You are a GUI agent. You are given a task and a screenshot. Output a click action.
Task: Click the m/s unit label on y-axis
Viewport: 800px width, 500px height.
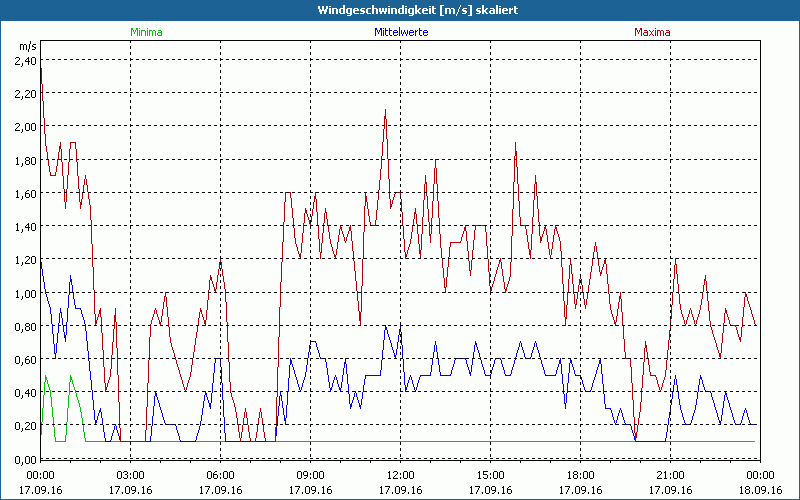pyautogui.click(x=26, y=46)
